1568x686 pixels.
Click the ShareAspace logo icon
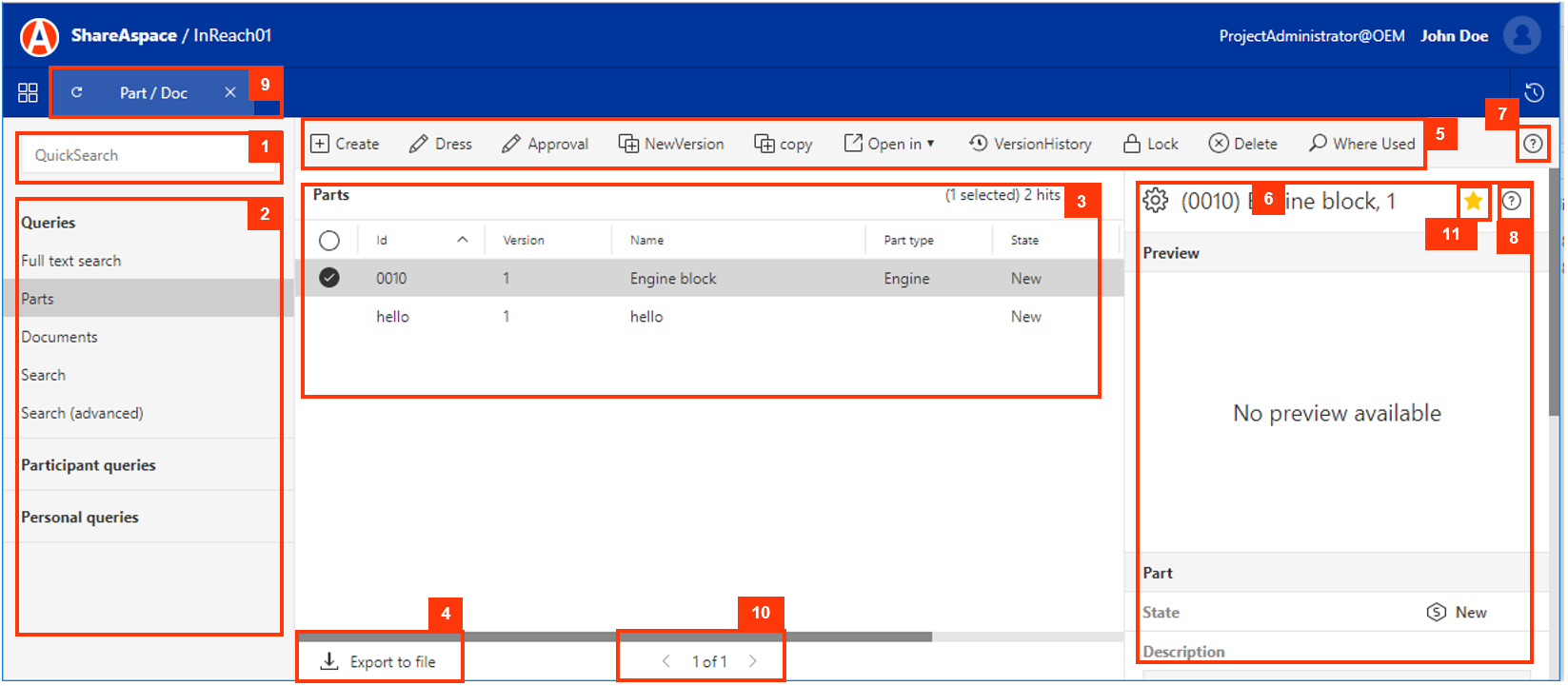click(39, 36)
